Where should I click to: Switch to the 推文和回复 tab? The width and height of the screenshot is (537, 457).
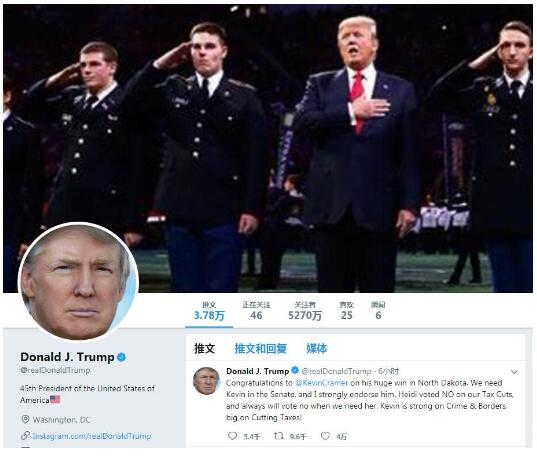click(x=261, y=348)
